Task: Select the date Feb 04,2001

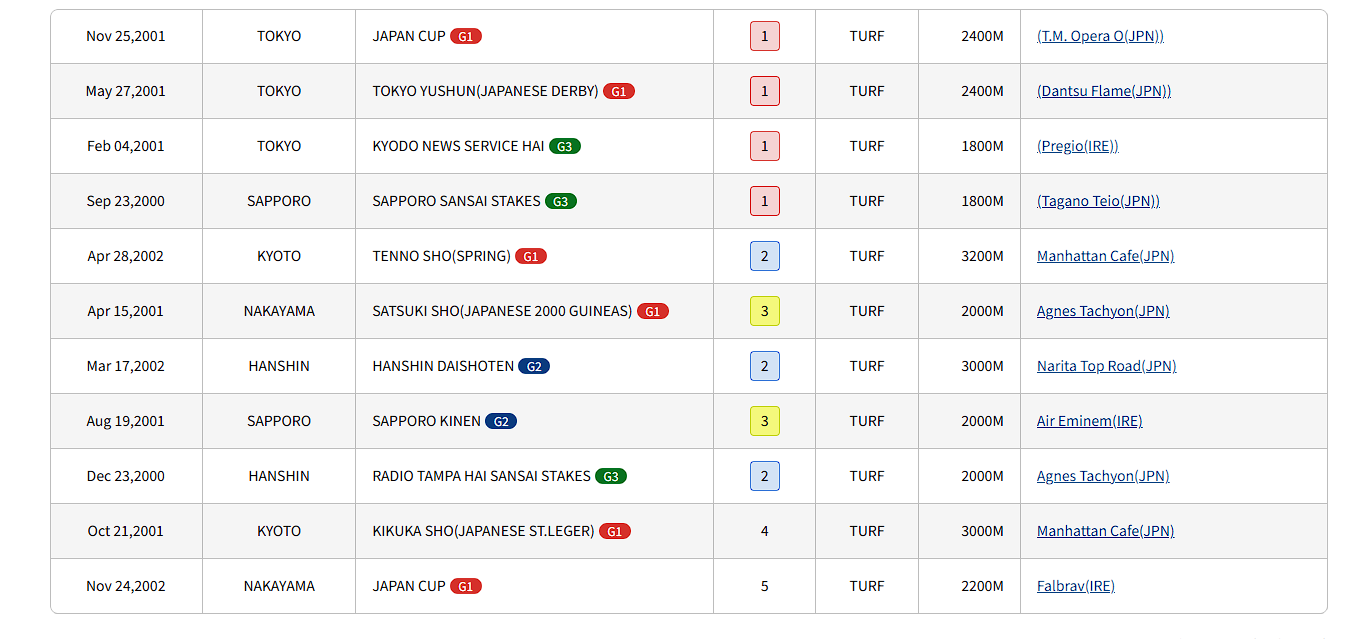Action: [126, 146]
